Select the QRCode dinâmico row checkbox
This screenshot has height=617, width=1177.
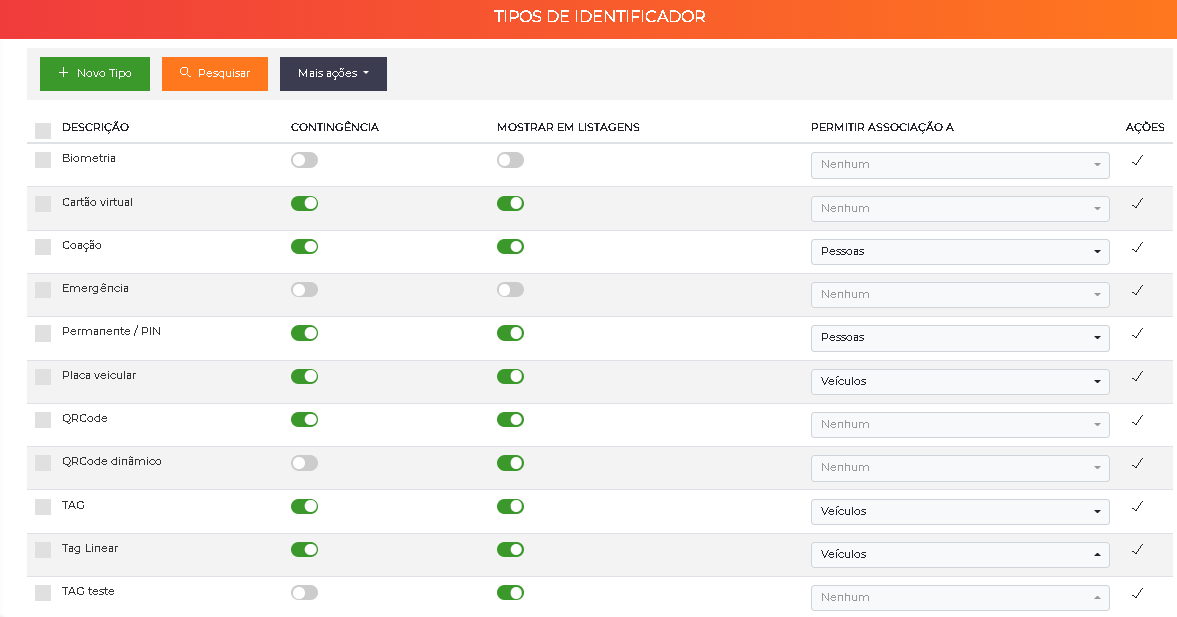[43, 463]
